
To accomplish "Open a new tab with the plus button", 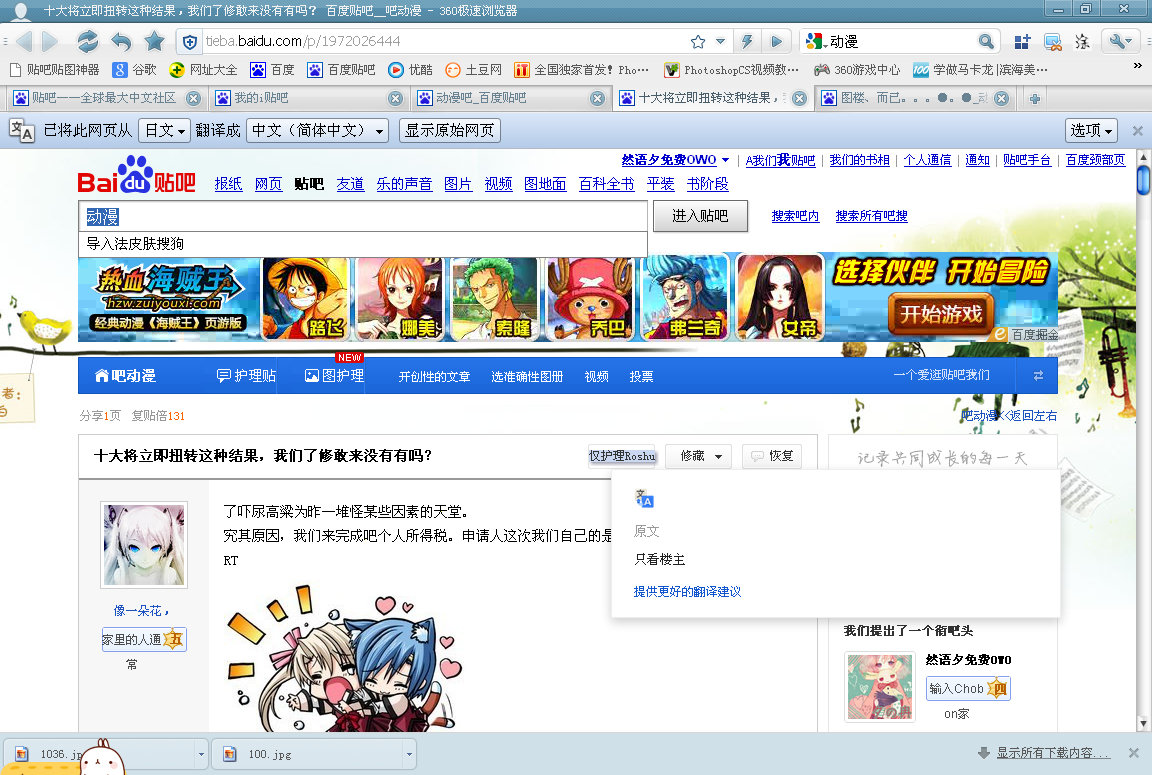I will (x=1034, y=98).
